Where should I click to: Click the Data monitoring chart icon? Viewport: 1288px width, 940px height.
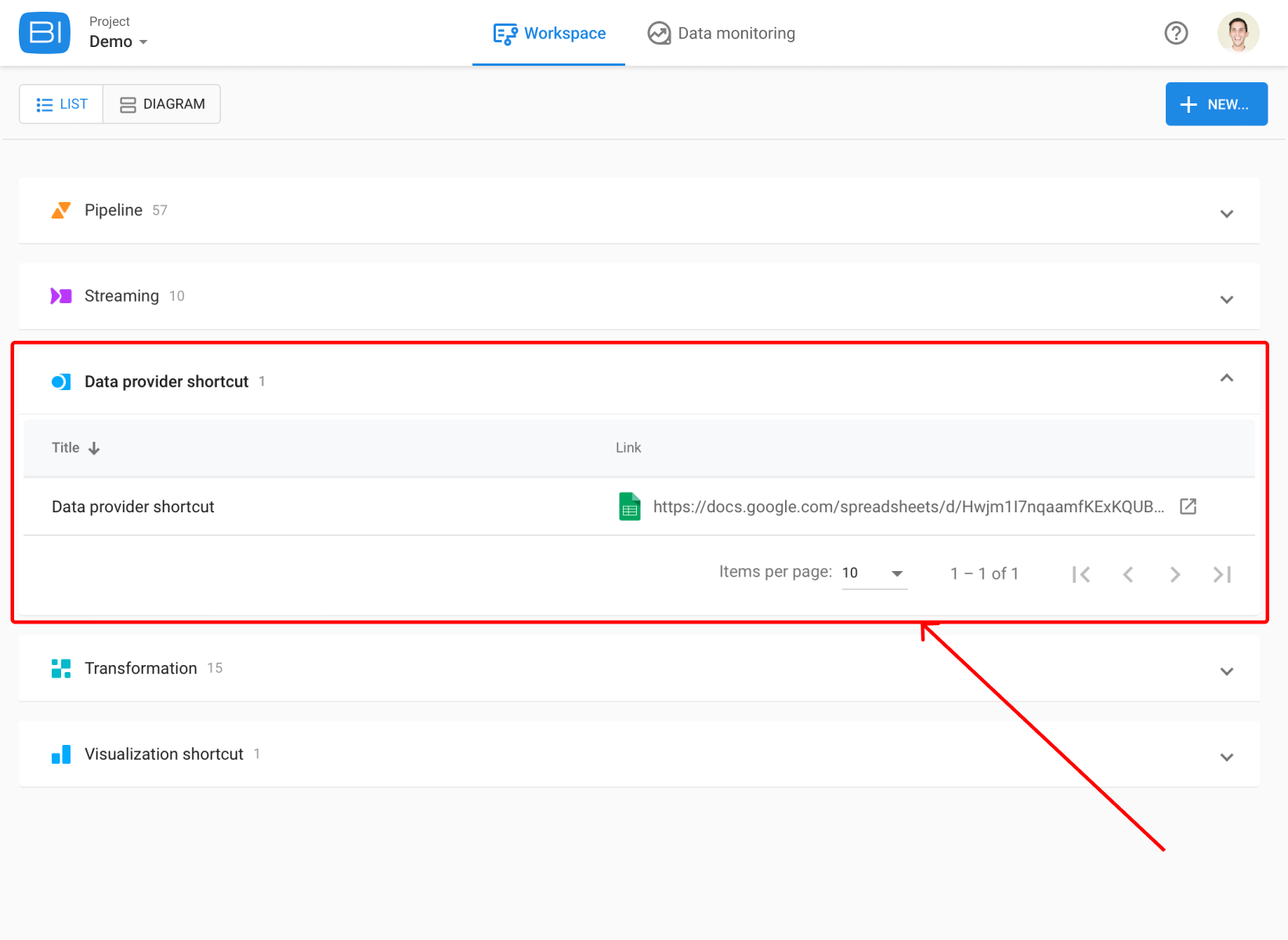coord(659,33)
